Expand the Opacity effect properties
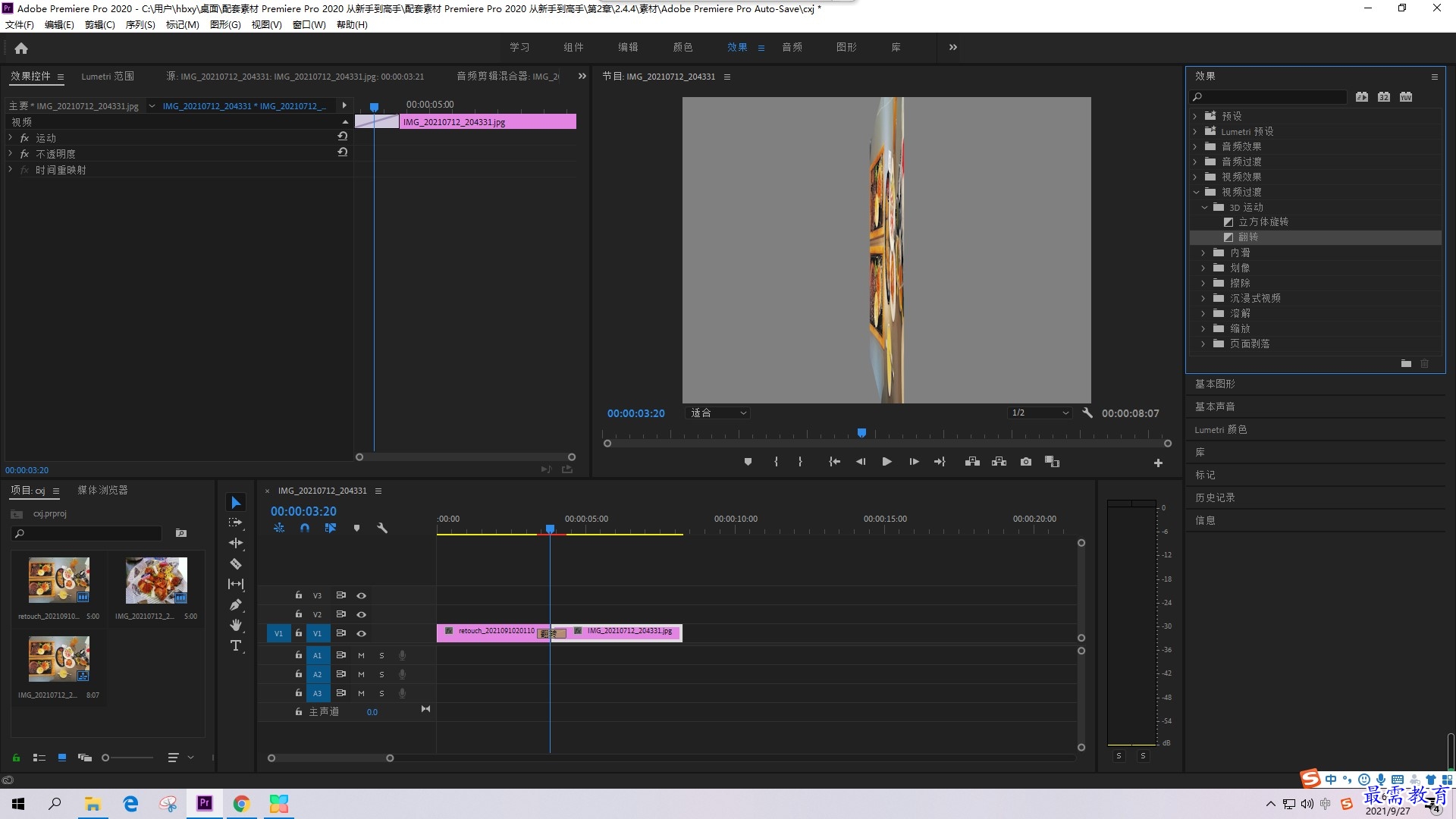Screen dimensions: 1456x819 click(11, 154)
